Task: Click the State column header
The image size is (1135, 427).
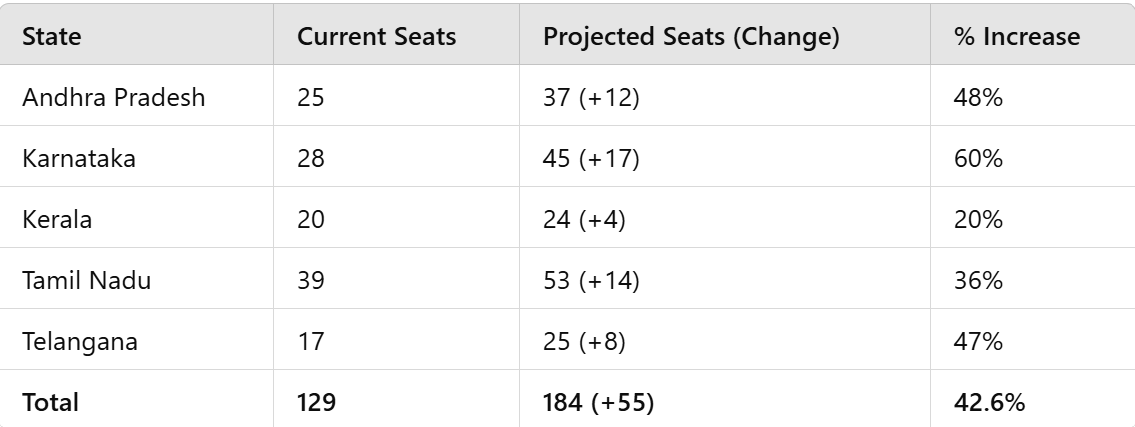Action: pos(52,37)
